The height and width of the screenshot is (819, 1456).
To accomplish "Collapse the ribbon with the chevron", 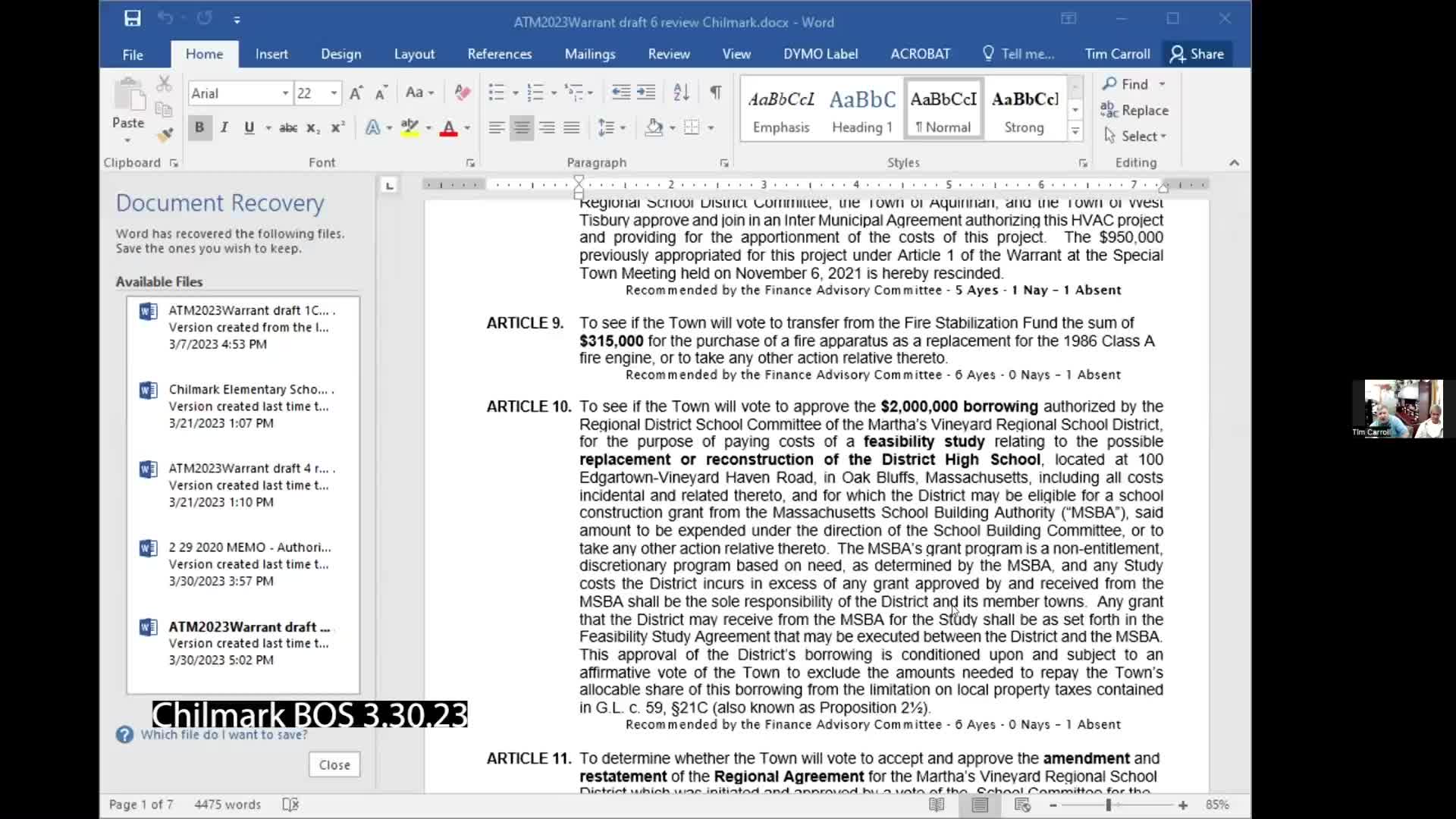I will coord(1234,163).
